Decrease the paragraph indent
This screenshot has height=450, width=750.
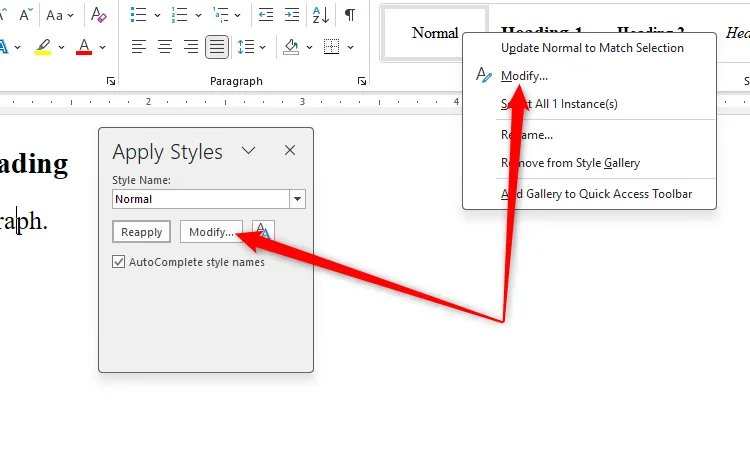click(x=266, y=15)
